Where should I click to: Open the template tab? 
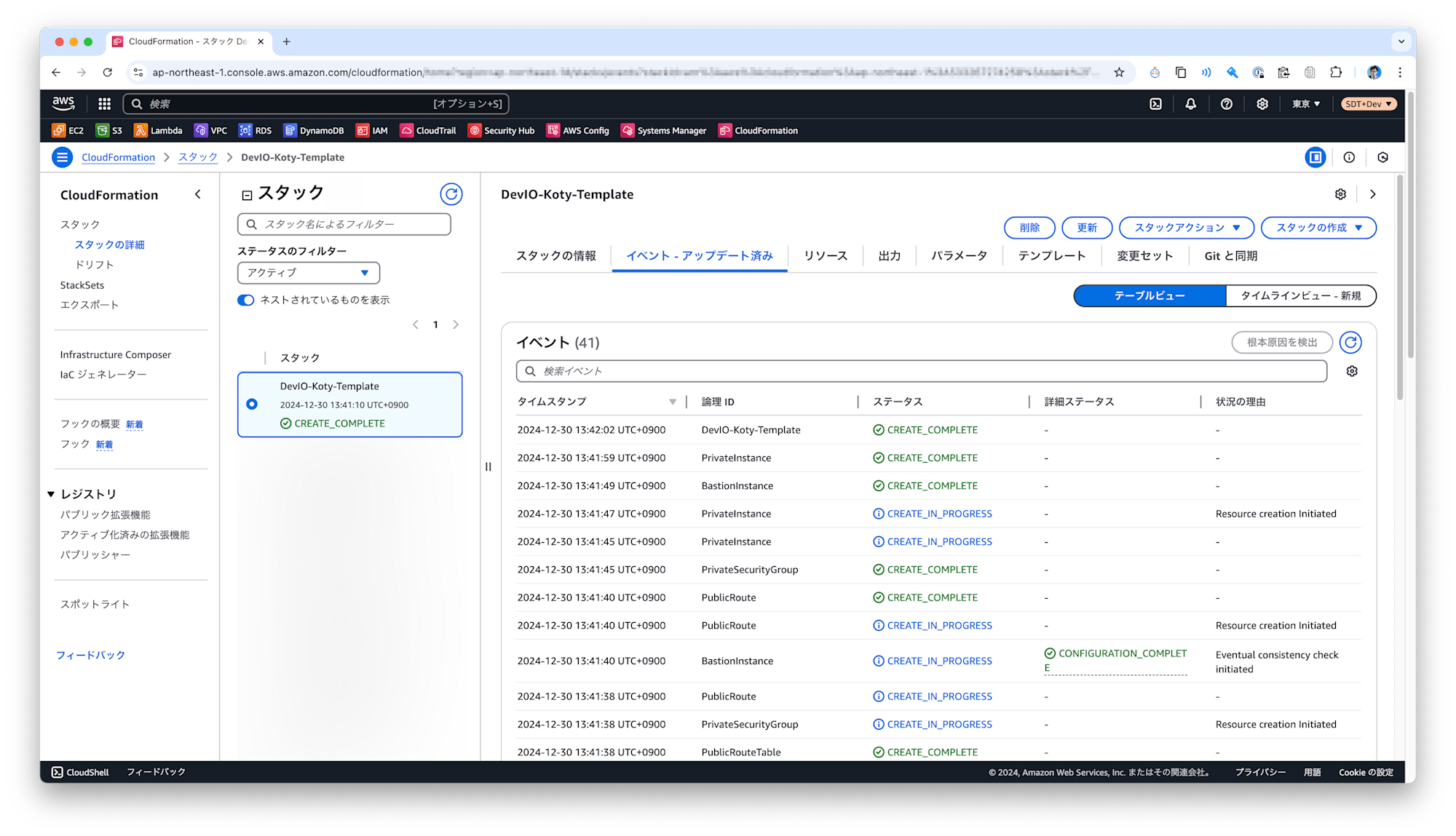point(1052,256)
